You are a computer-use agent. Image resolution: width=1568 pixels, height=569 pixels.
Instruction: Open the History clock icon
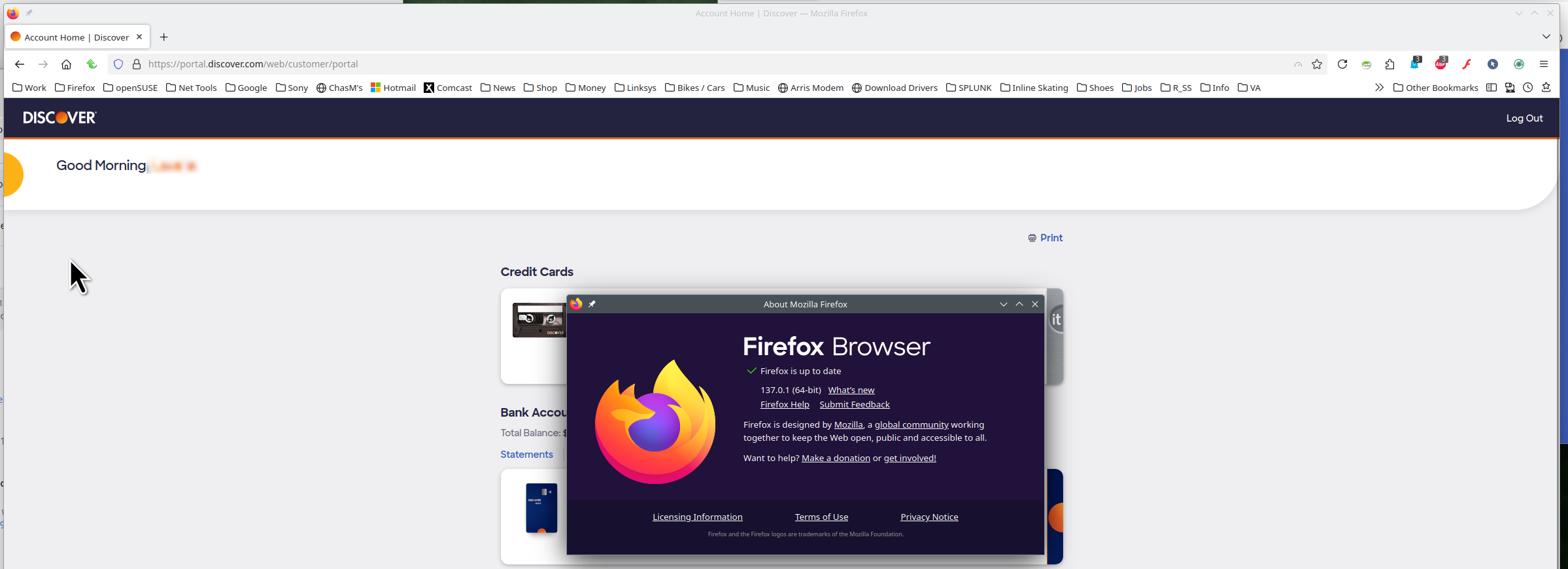click(1528, 88)
